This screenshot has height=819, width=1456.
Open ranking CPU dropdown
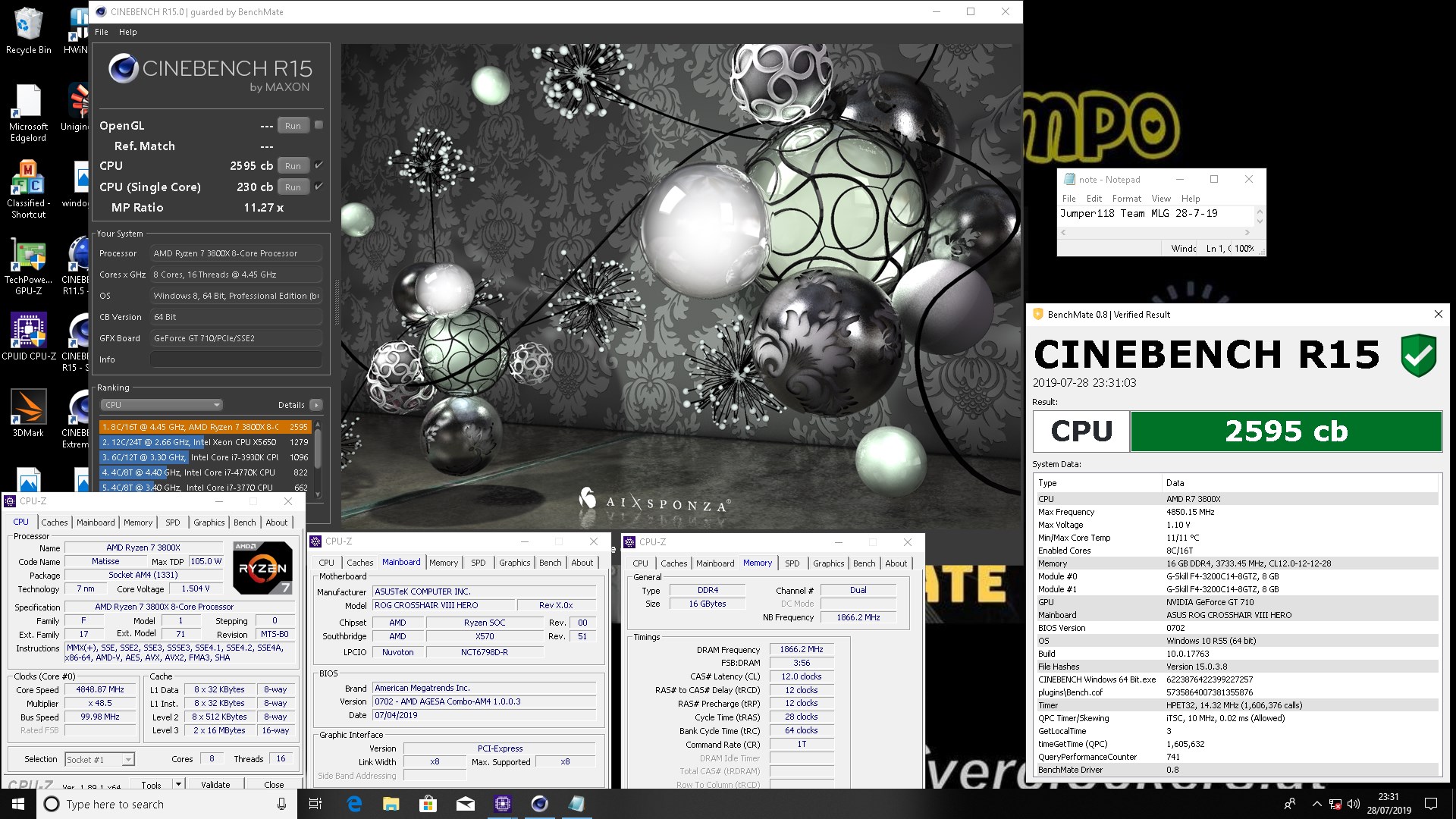[162, 405]
